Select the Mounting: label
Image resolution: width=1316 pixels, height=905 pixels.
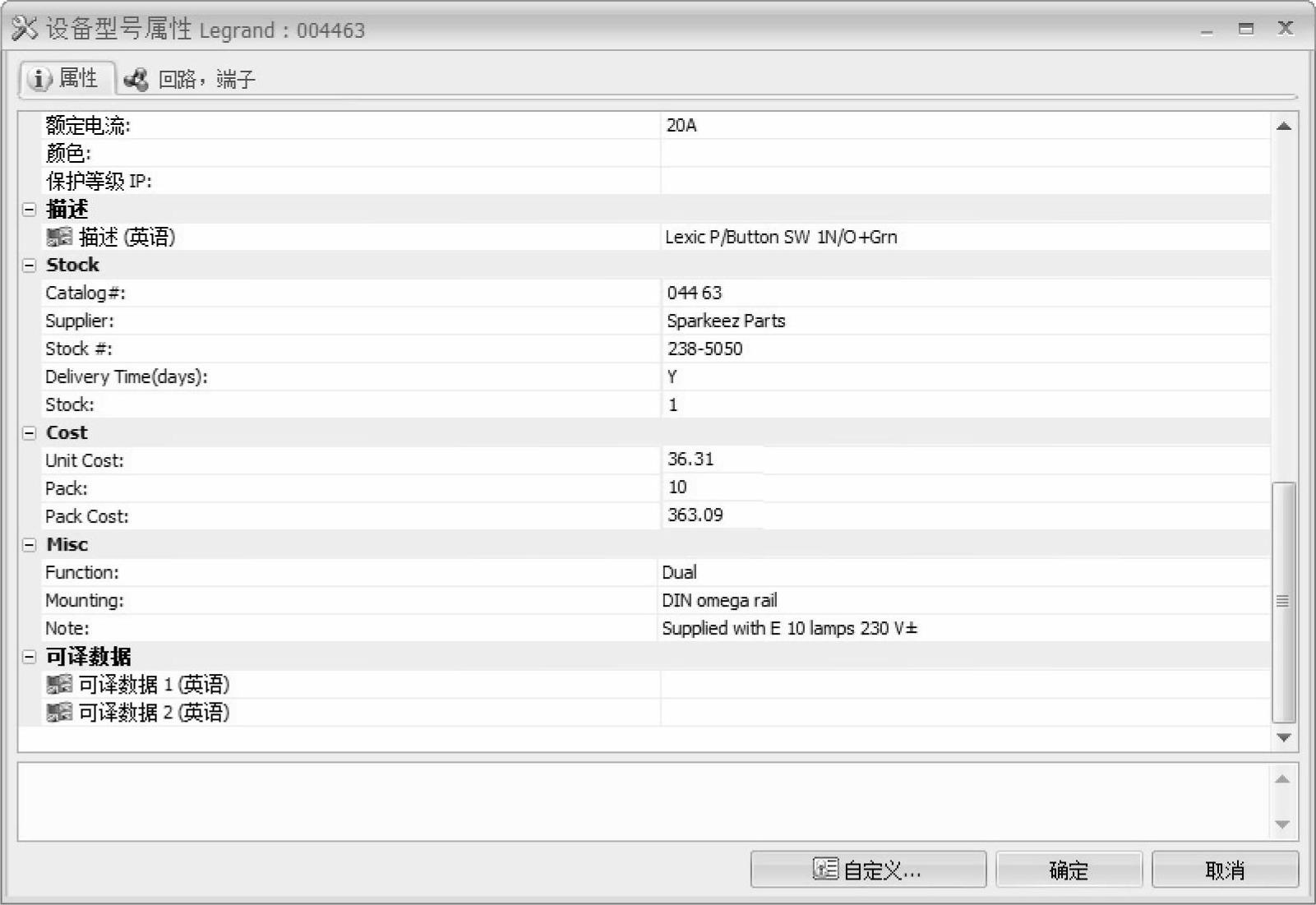(x=85, y=601)
